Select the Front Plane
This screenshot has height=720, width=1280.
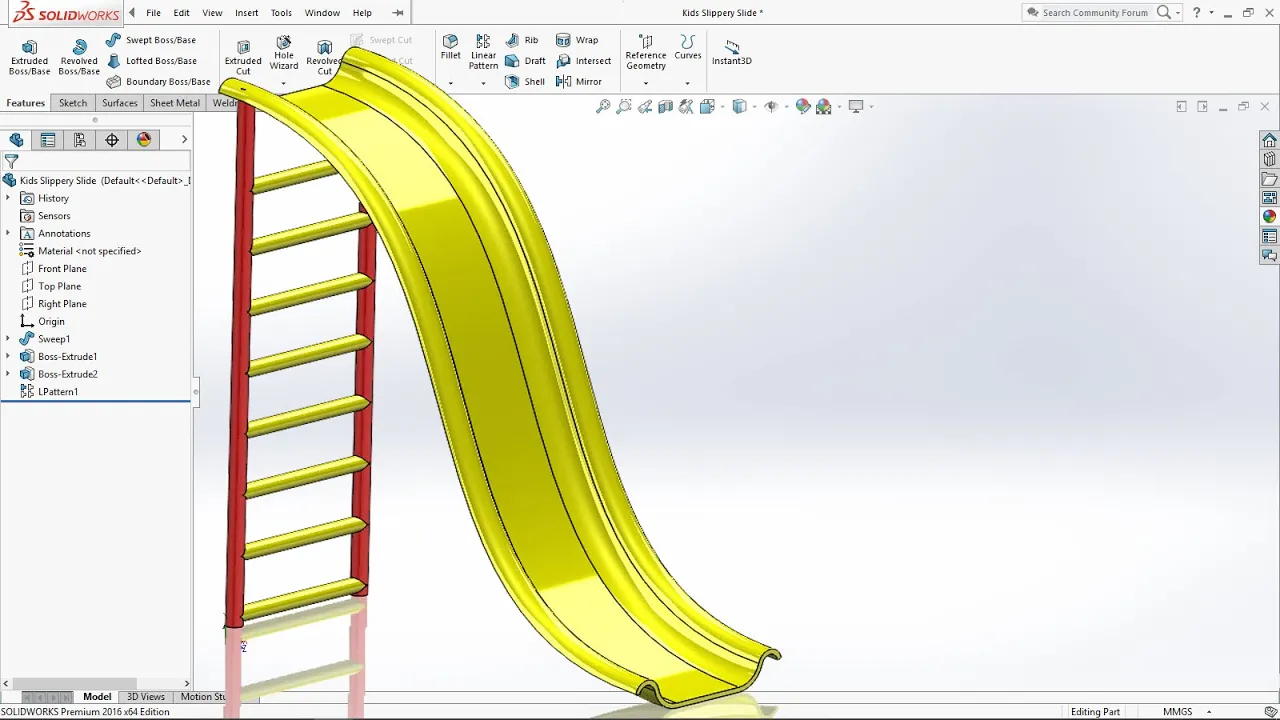click(62, 269)
